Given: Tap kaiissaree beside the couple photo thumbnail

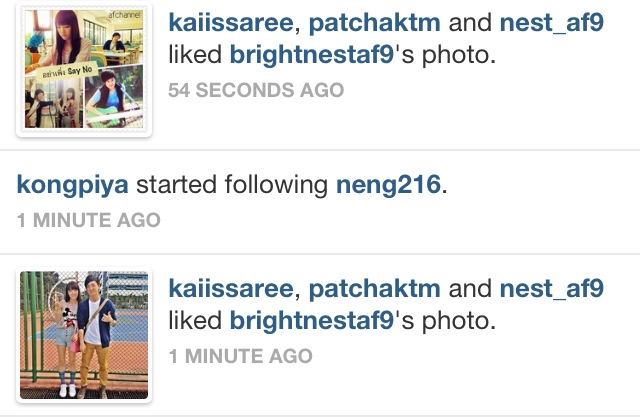Looking at the screenshot, I should (x=231, y=288).
